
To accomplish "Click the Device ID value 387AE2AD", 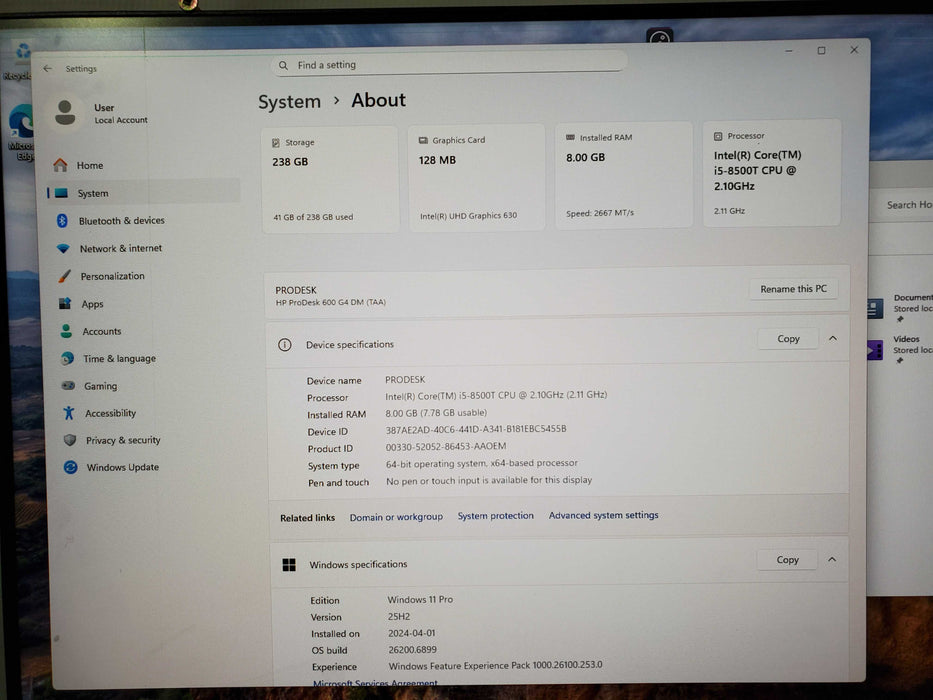I will pos(476,429).
